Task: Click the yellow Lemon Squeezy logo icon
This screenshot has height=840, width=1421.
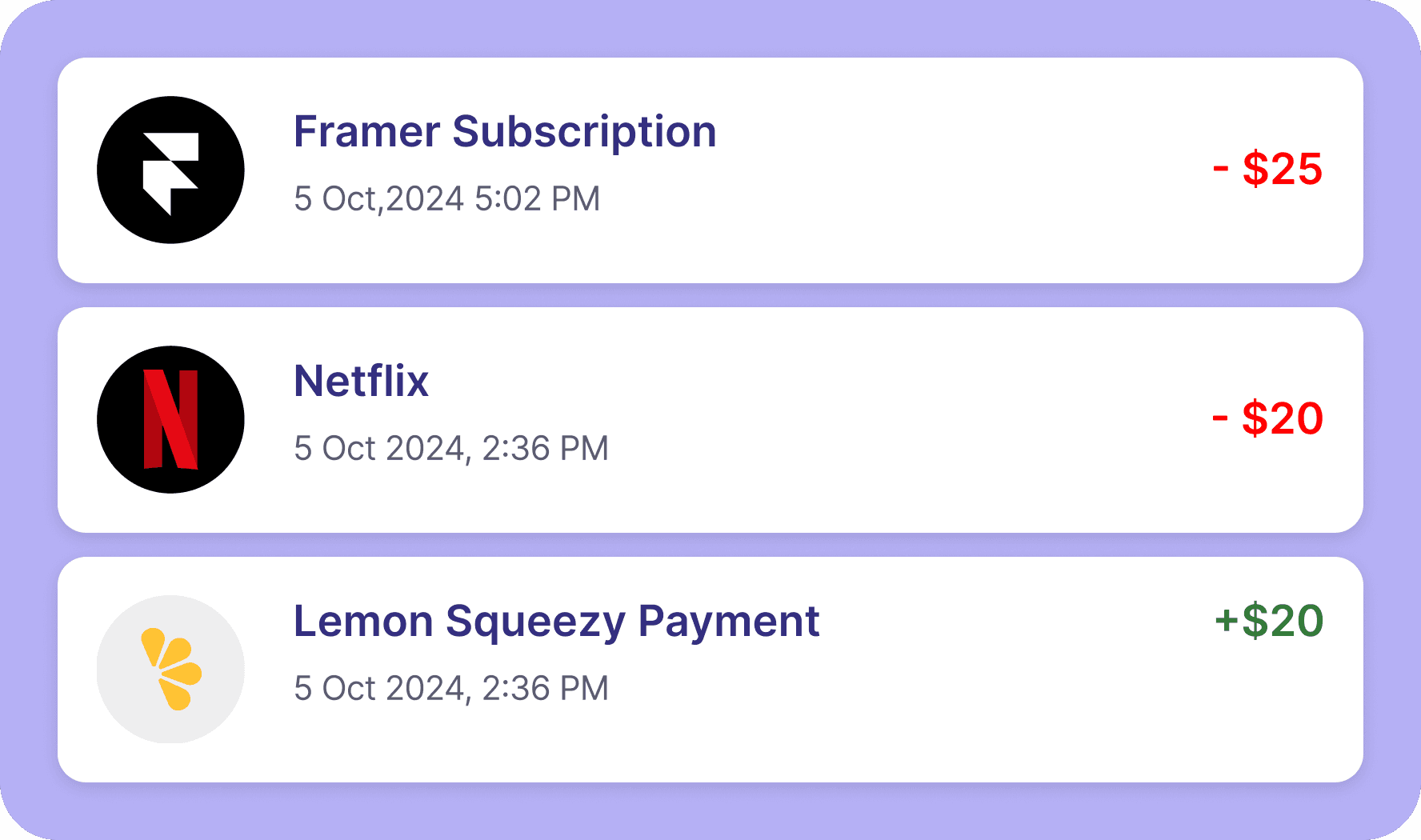Action: click(170, 669)
